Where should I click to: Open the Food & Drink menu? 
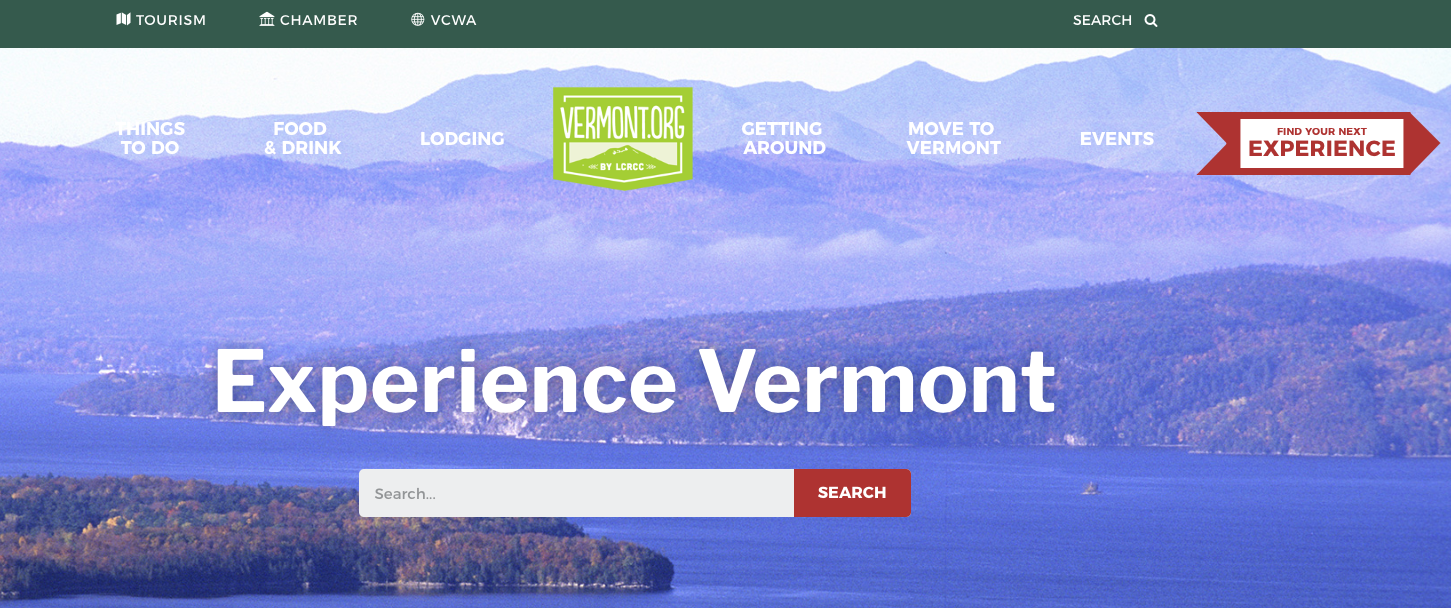[x=302, y=138]
